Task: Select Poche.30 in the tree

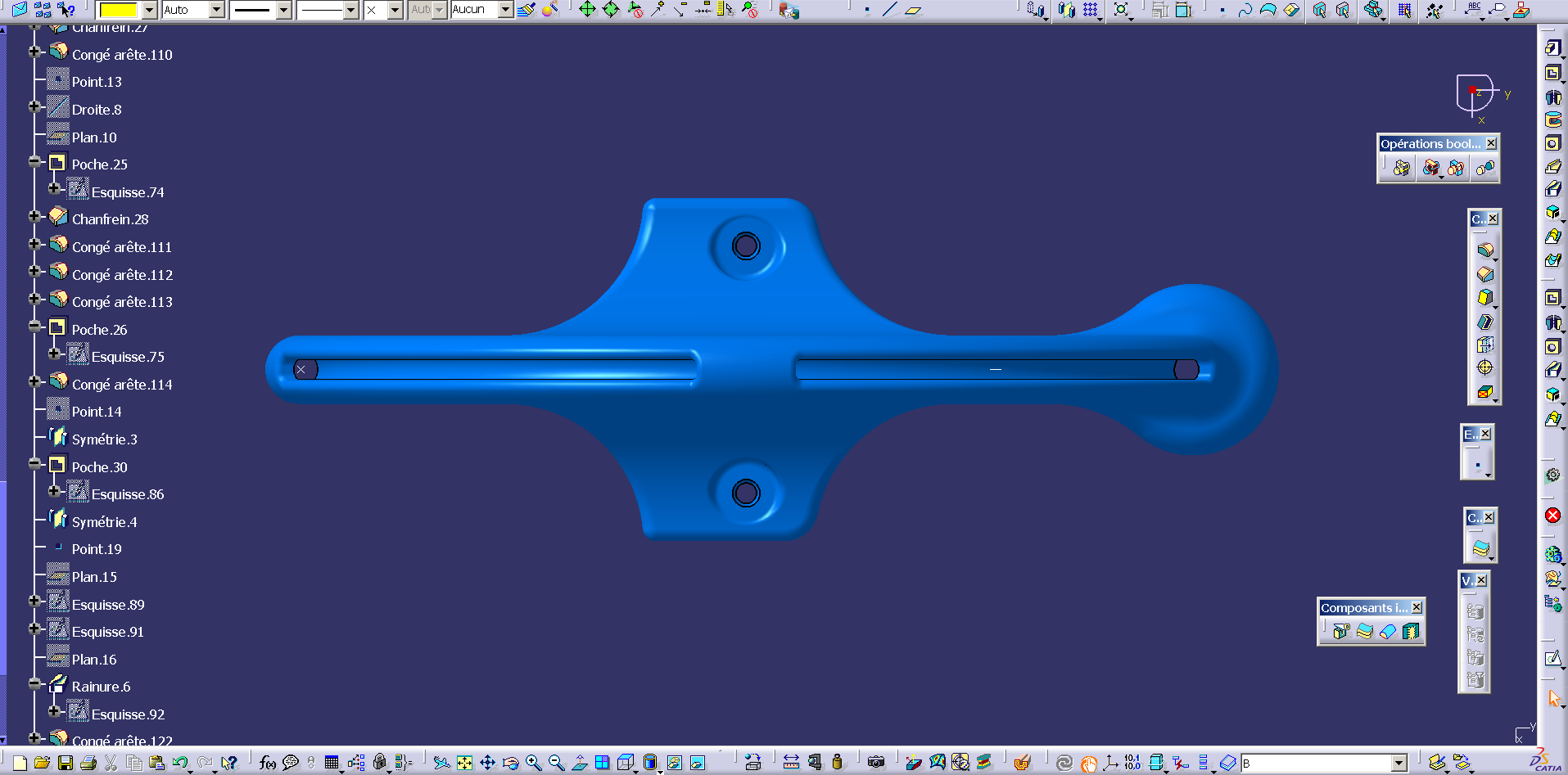Action: (x=99, y=467)
